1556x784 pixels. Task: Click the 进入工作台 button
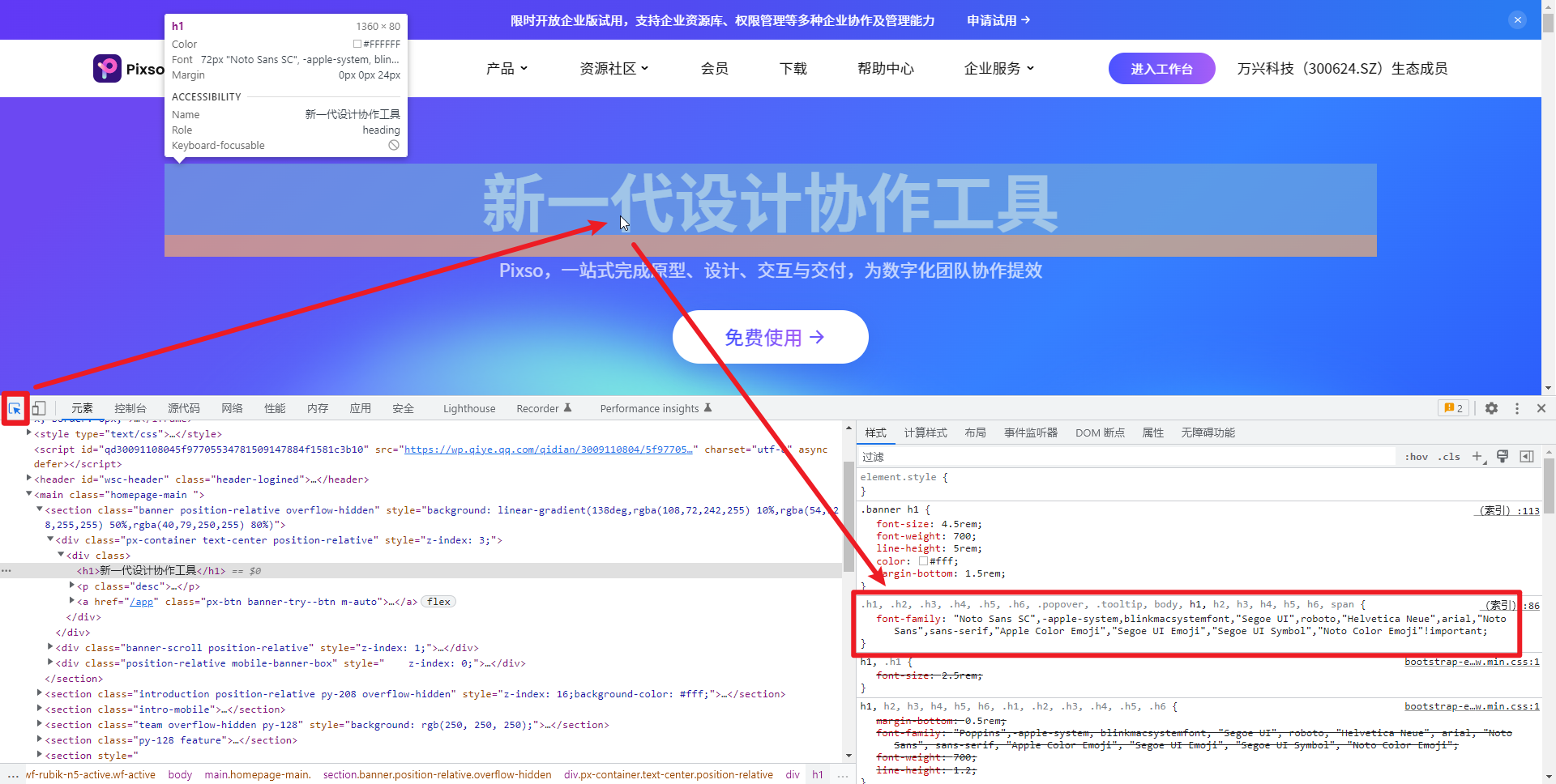(x=1162, y=69)
